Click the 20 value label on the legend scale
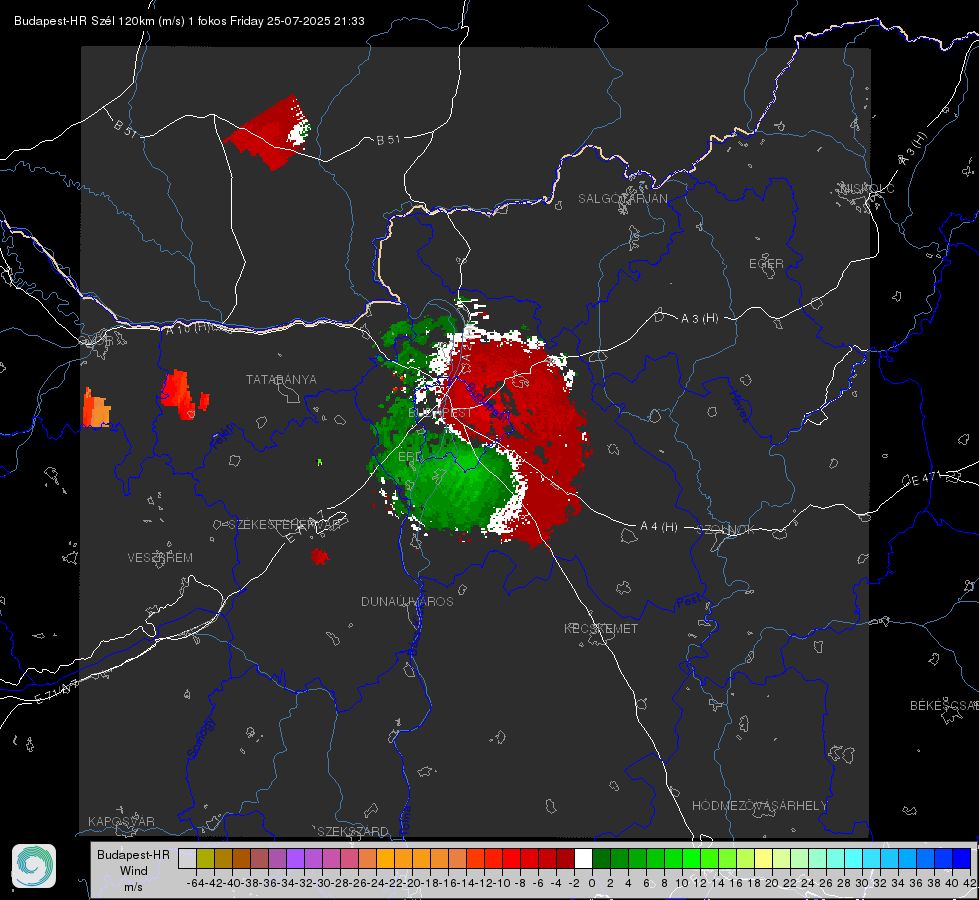The image size is (979, 900). [772, 883]
